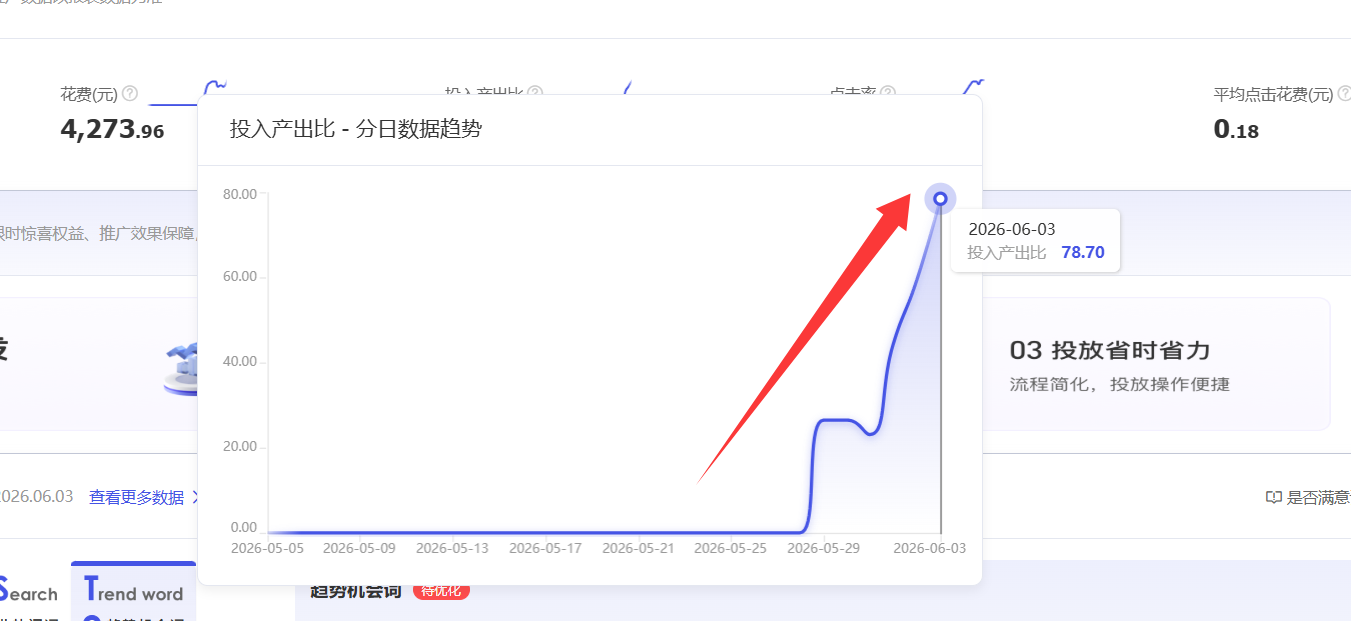
Task: Click the 2026-05-13 x-axis label
Action: pos(452,548)
